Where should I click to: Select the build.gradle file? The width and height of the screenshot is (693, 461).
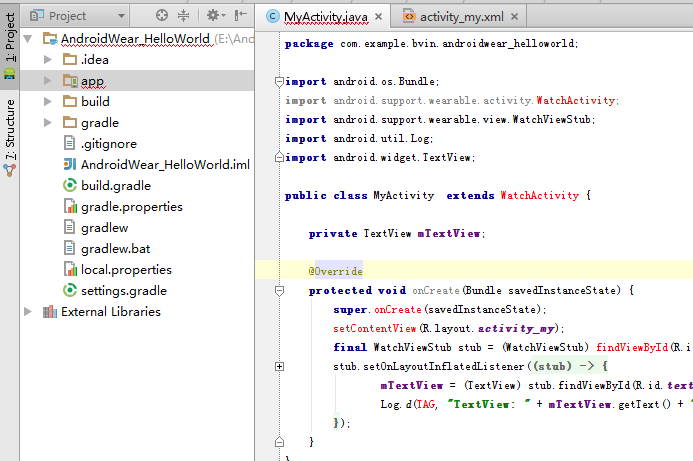(116, 186)
